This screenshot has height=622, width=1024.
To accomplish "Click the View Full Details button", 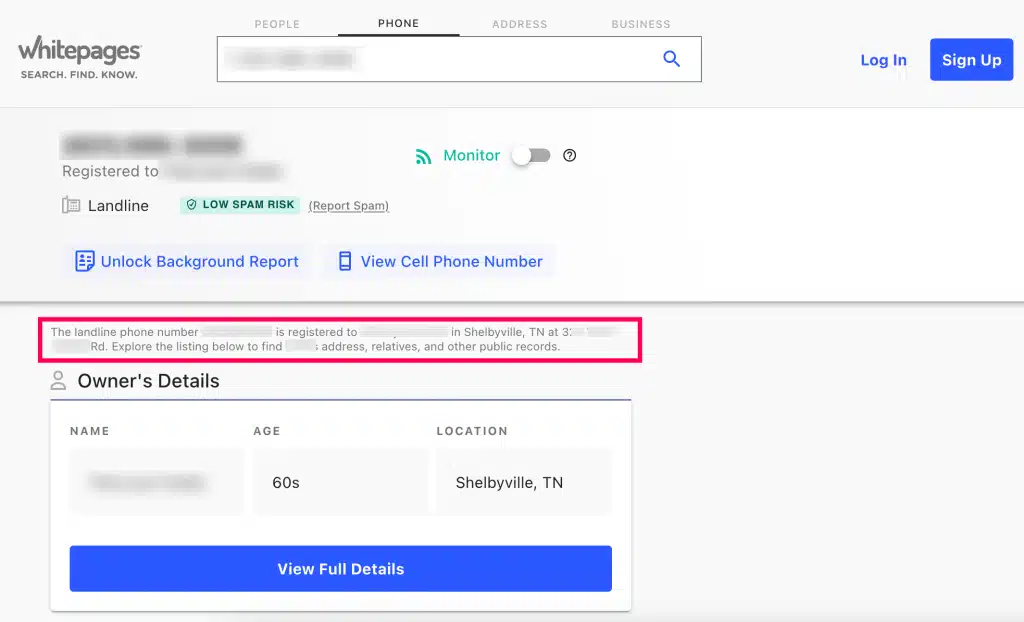I will point(341,568).
